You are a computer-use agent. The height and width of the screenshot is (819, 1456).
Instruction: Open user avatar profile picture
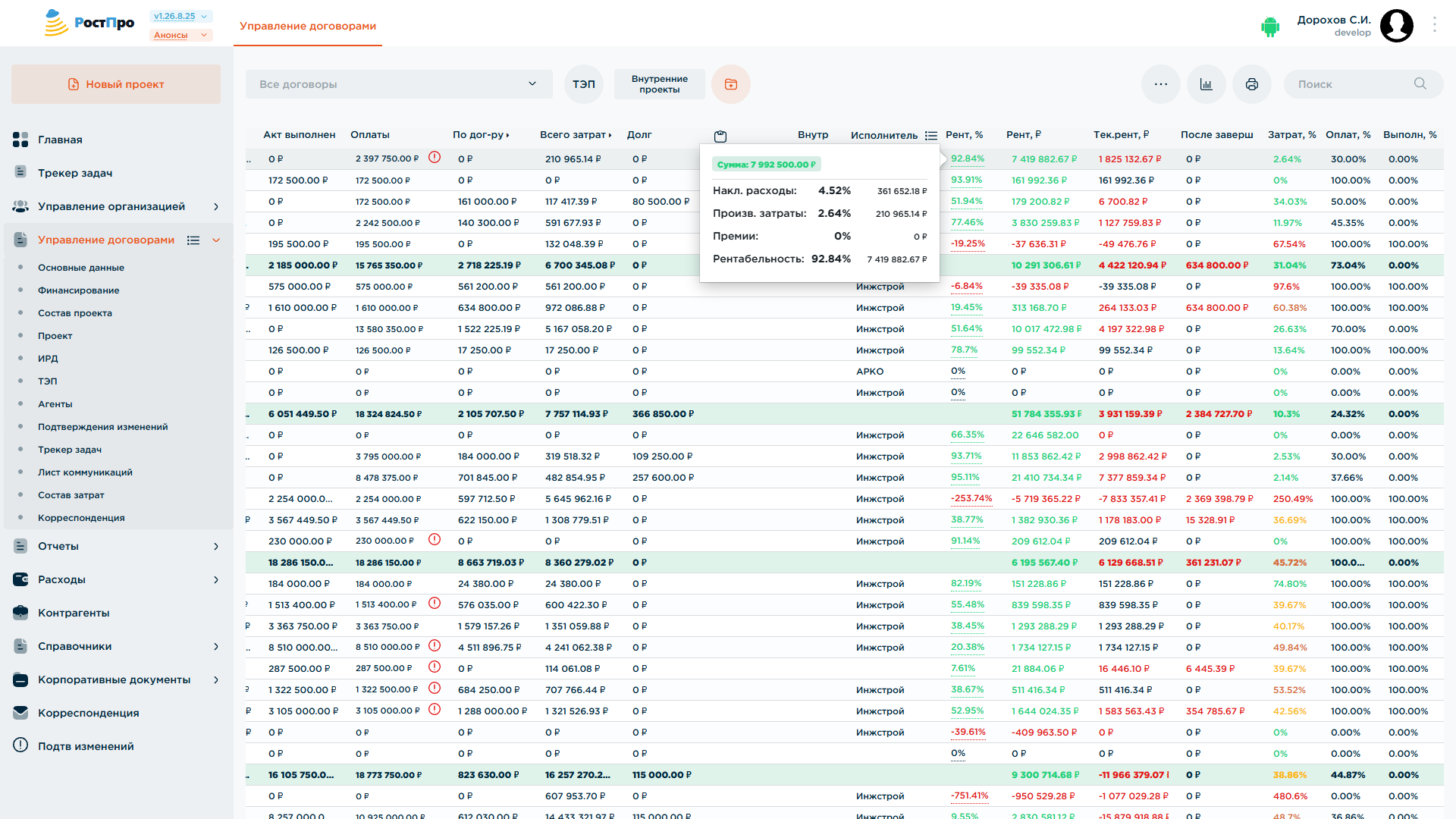pyautogui.click(x=1397, y=26)
